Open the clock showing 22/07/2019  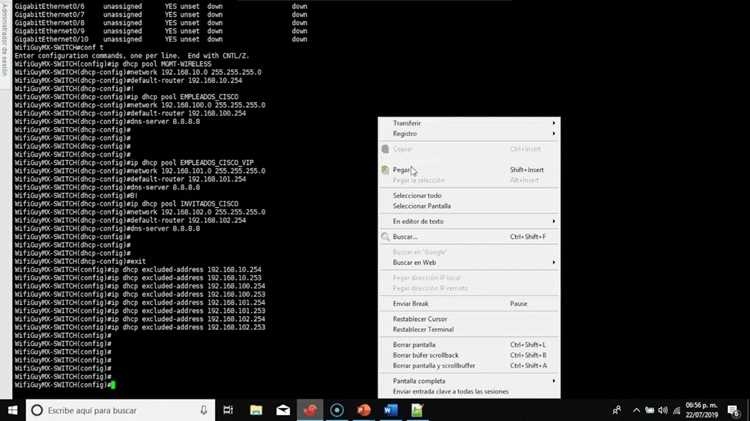click(702, 410)
